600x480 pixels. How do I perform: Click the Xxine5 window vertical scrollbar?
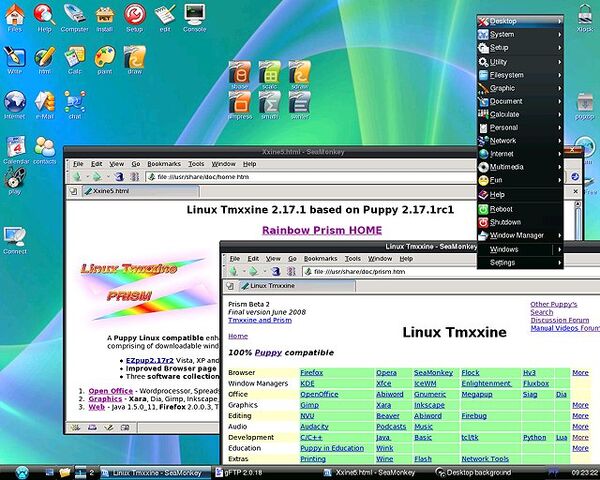[x=577, y=220]
